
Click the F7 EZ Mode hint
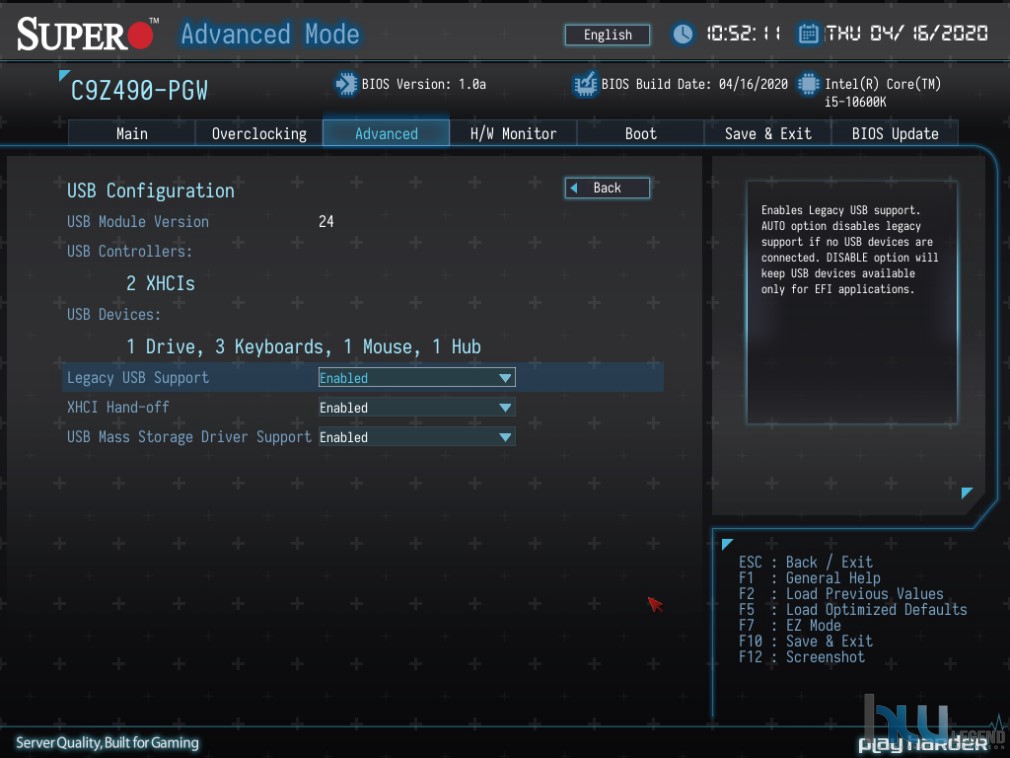coord(790,625)
